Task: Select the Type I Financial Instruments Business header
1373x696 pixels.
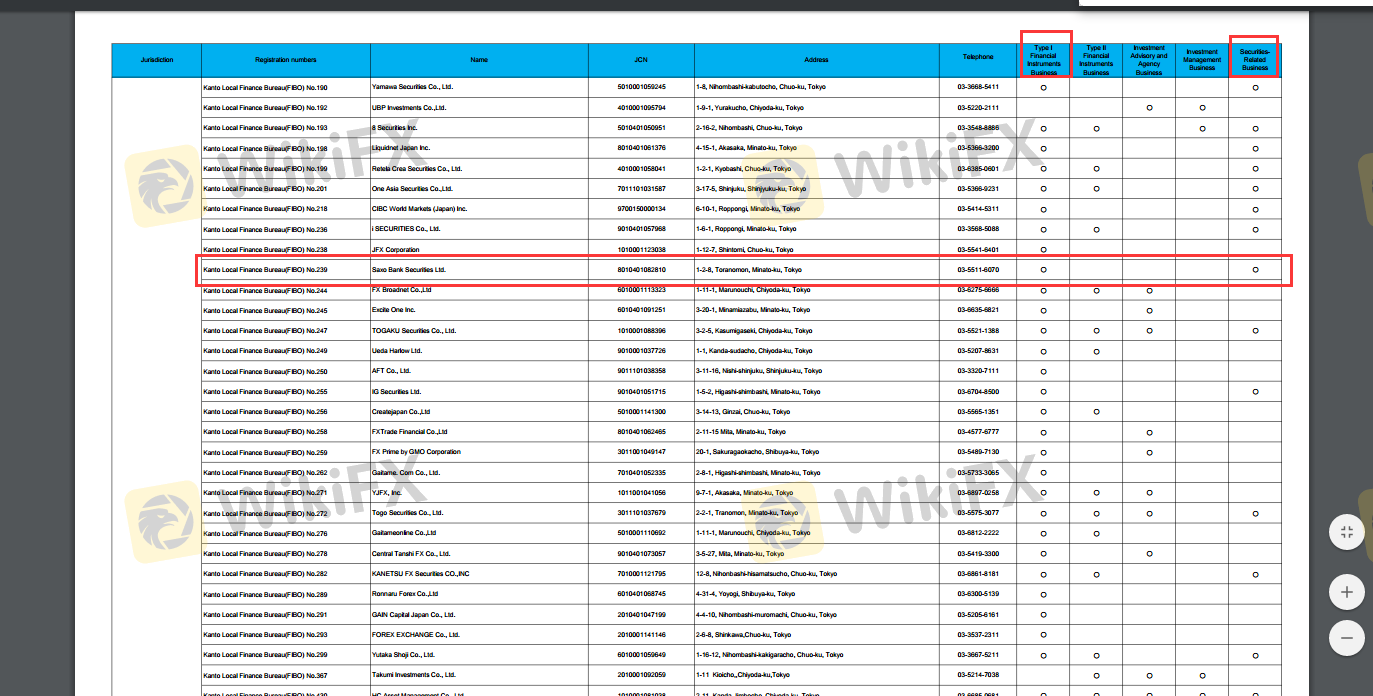Action: 1043,60
